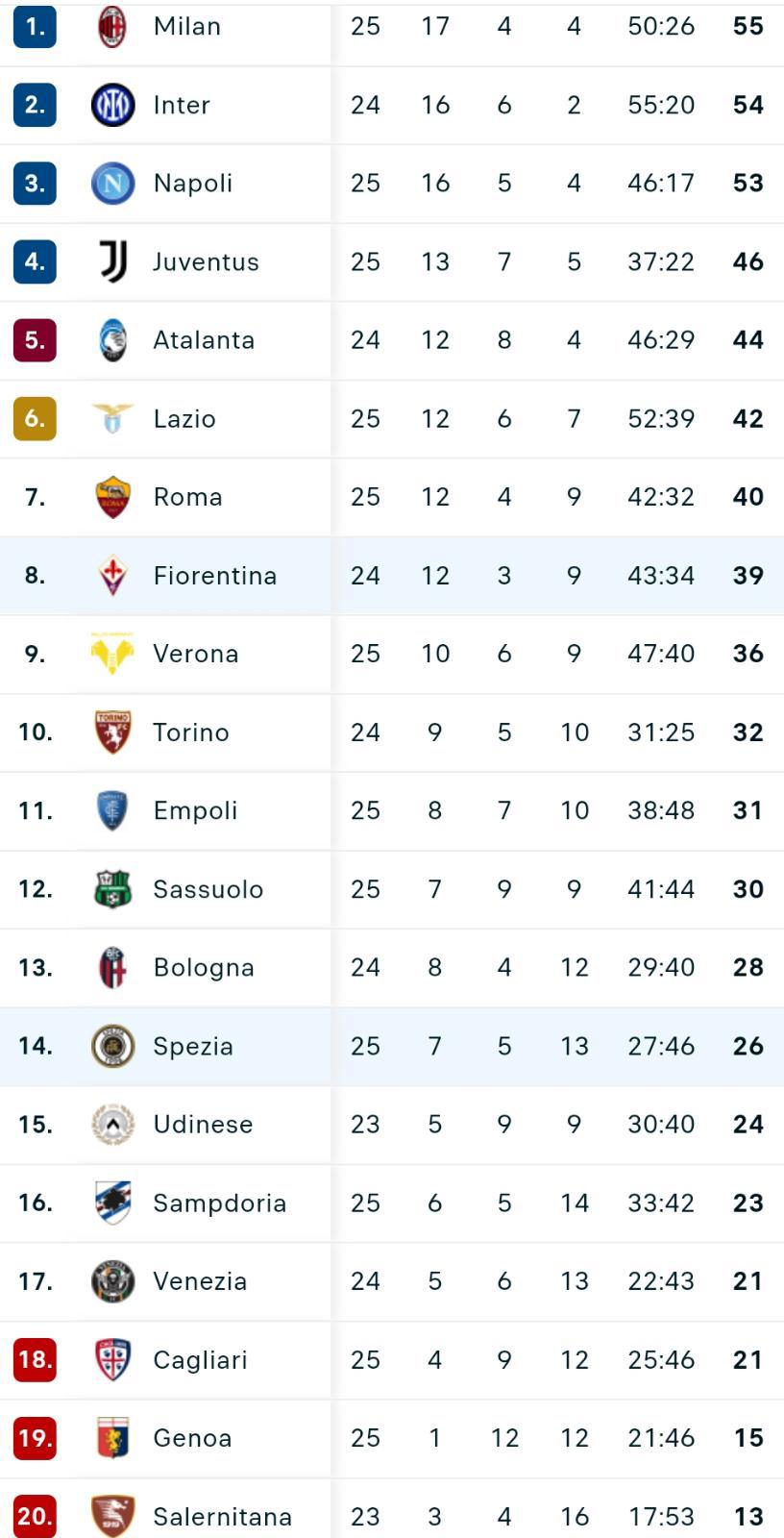
Task: Click the gold position 6 badge
Action: tap(35, 418)
